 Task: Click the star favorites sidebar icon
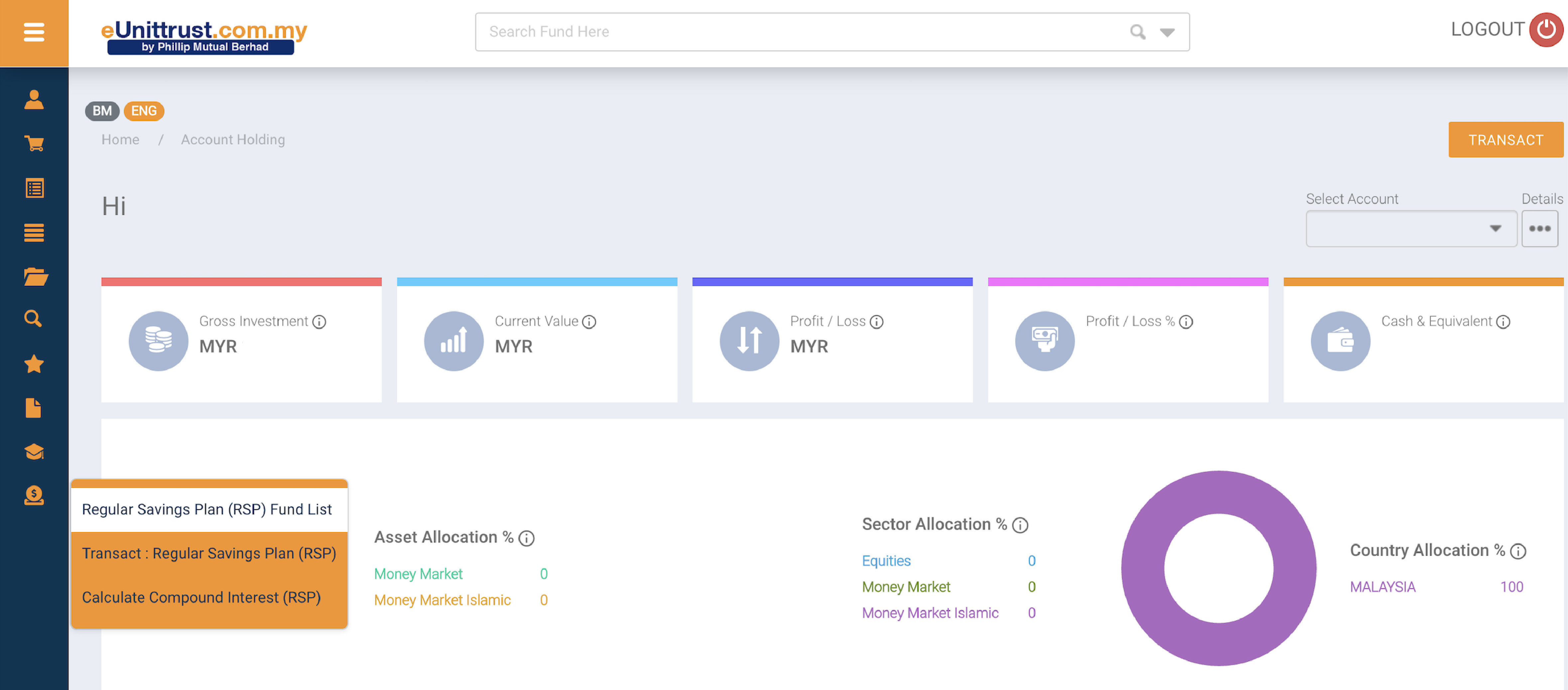click(34, 363)
